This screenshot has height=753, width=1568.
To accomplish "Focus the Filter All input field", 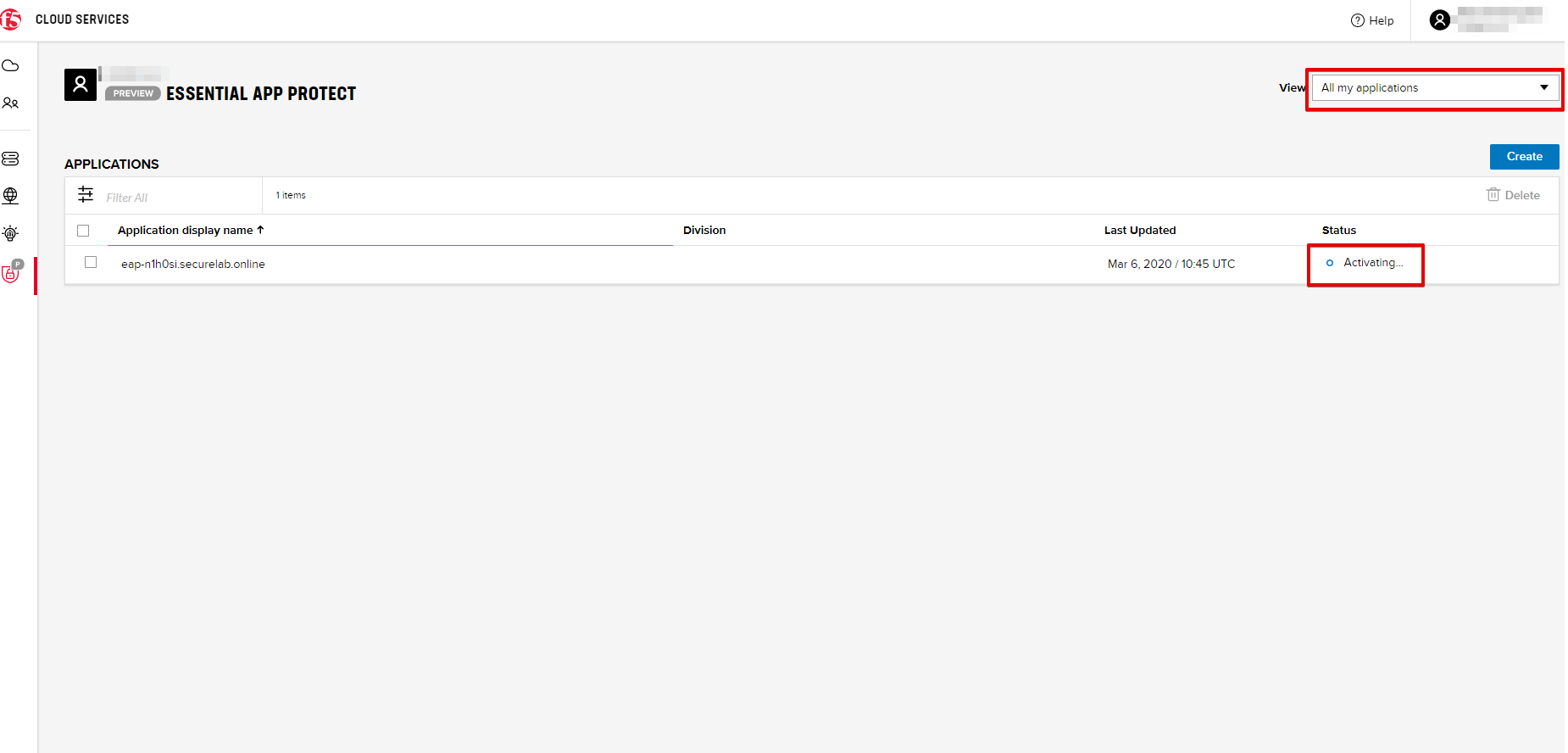I will coord(178,198).
